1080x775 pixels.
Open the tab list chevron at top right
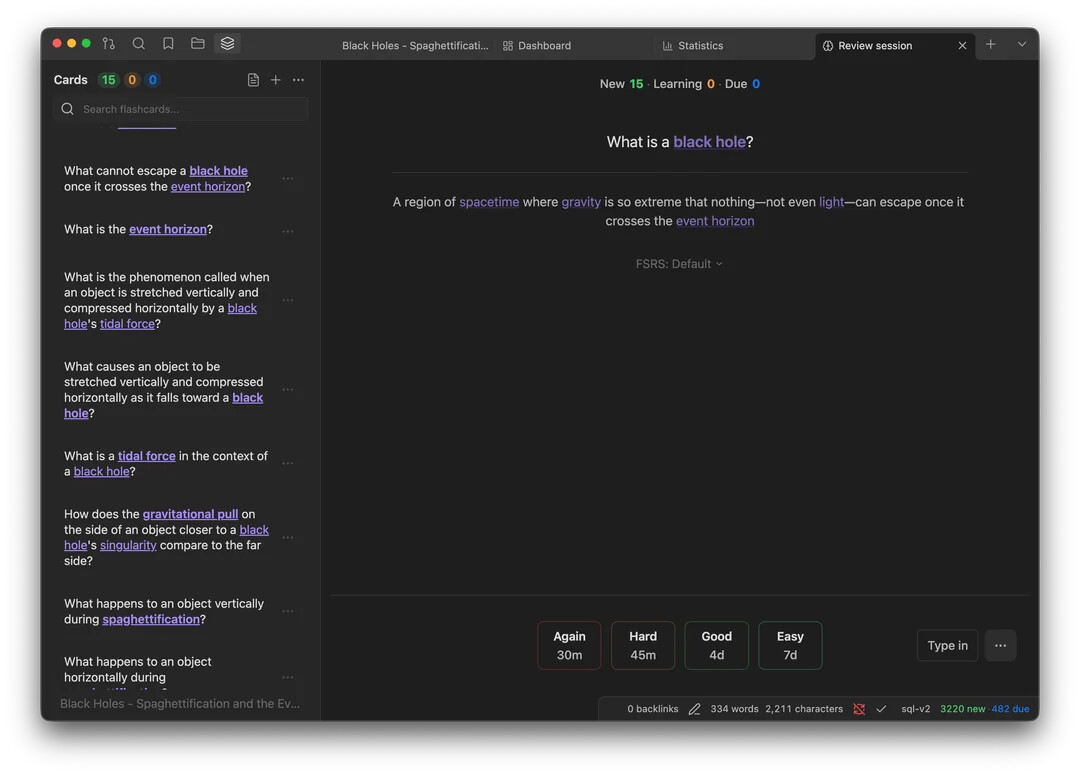[x=1021, y=45]
